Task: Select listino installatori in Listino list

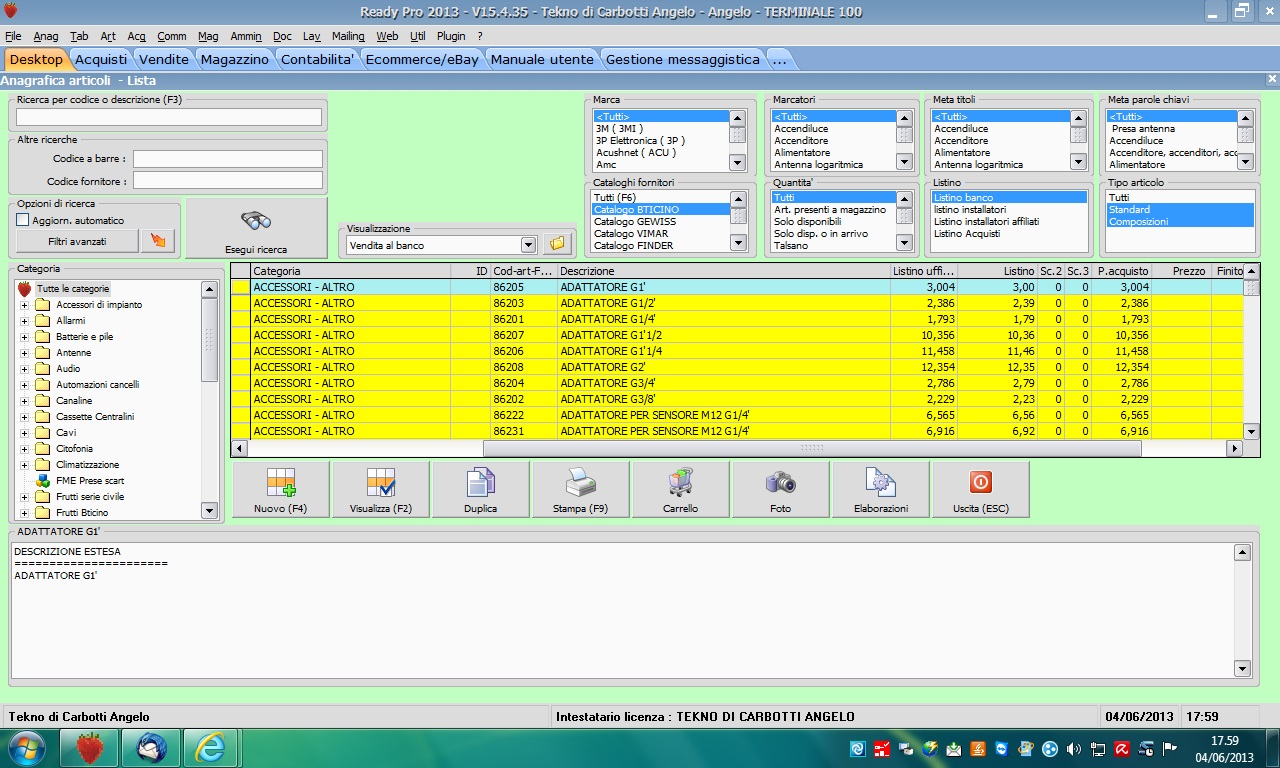Action: (x=1009, y=210)
